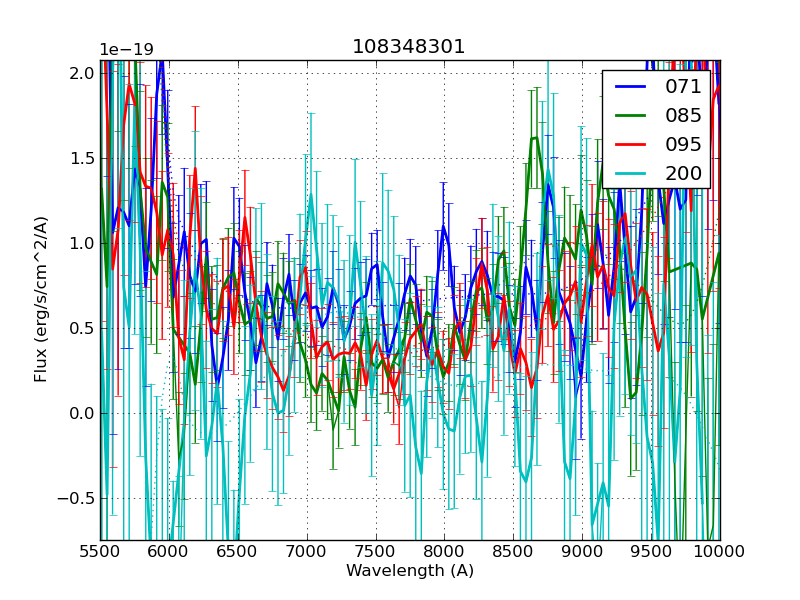Screen dimensions: 800x600
Task: Click the Wavelength (A) x-axis label
Action: [410, 571]
